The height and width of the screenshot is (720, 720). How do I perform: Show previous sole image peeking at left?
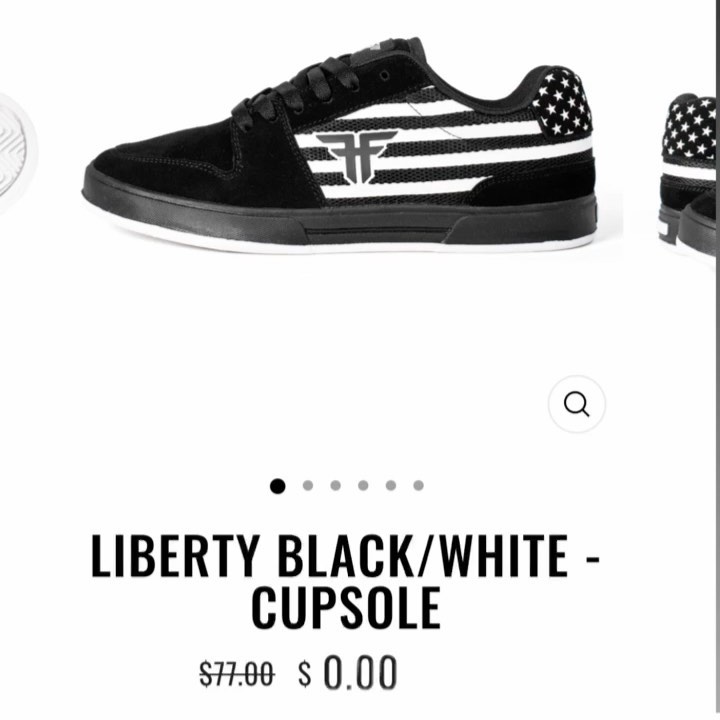coord(16,154)
